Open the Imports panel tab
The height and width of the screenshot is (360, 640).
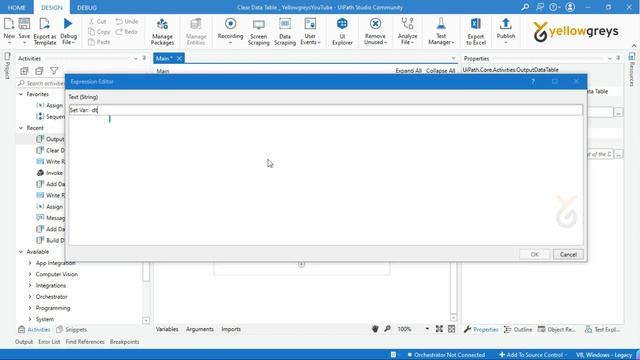(x=231, y=329)
